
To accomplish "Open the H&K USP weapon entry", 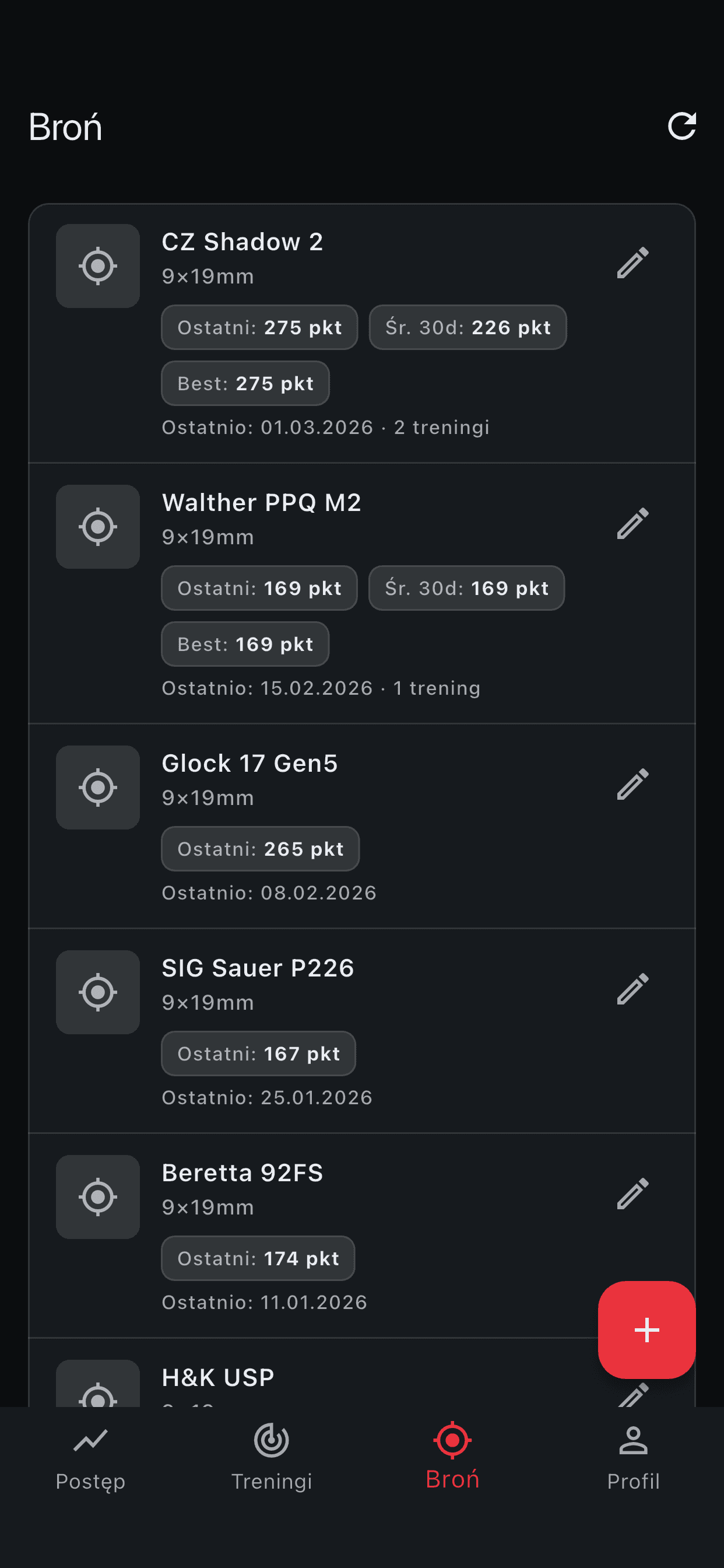I will [218, 1377].
